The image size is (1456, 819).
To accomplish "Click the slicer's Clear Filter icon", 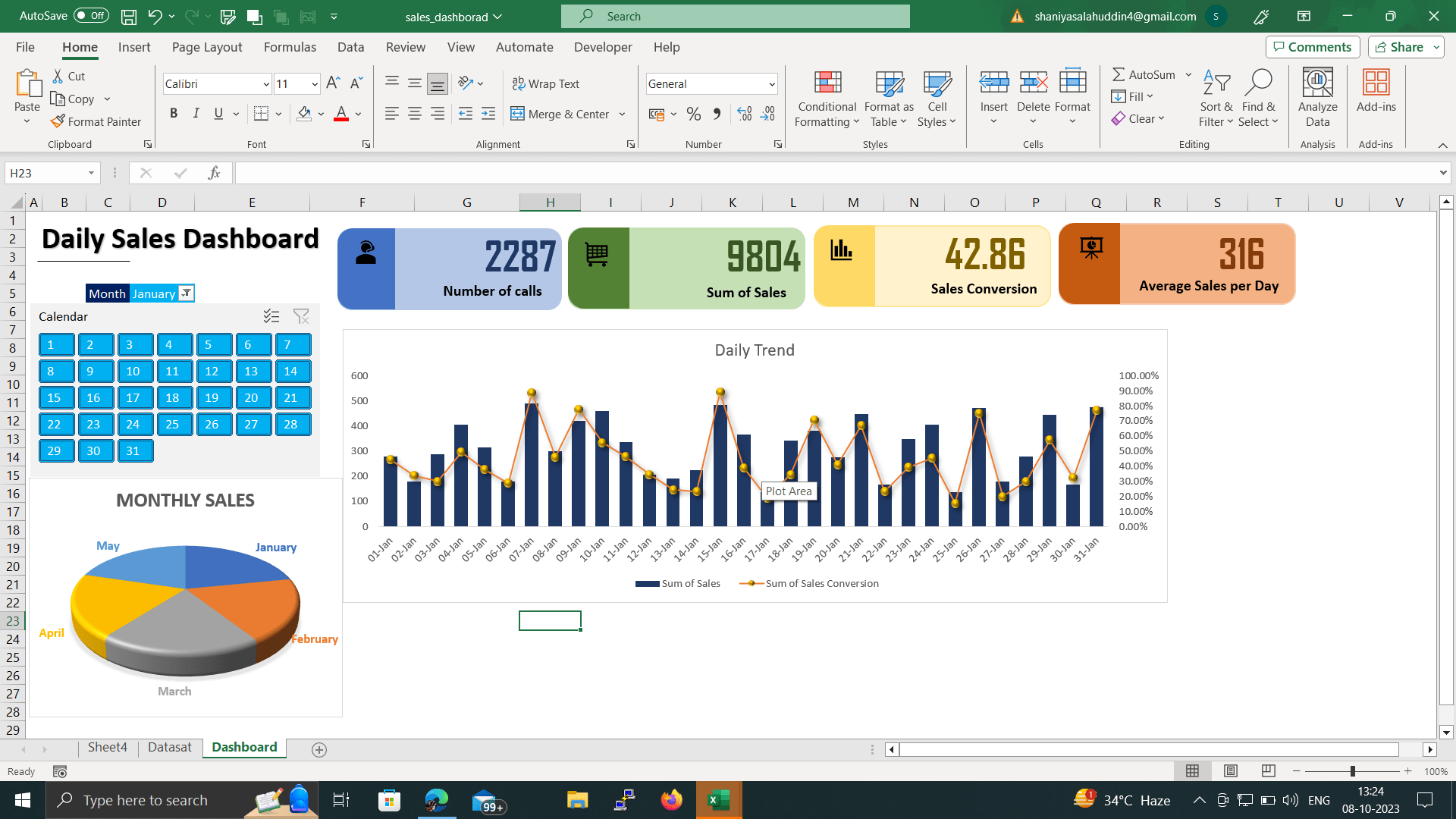I will (x=301, y=316).
